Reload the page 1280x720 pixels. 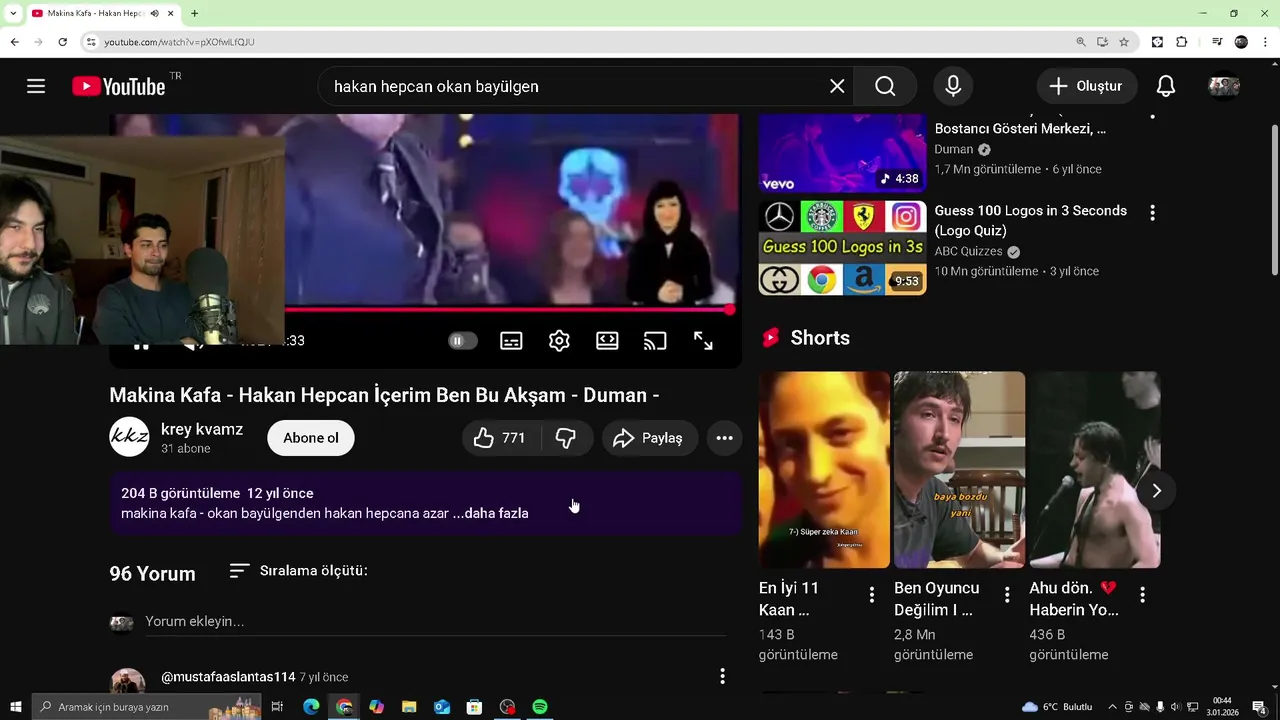(63, 42)
